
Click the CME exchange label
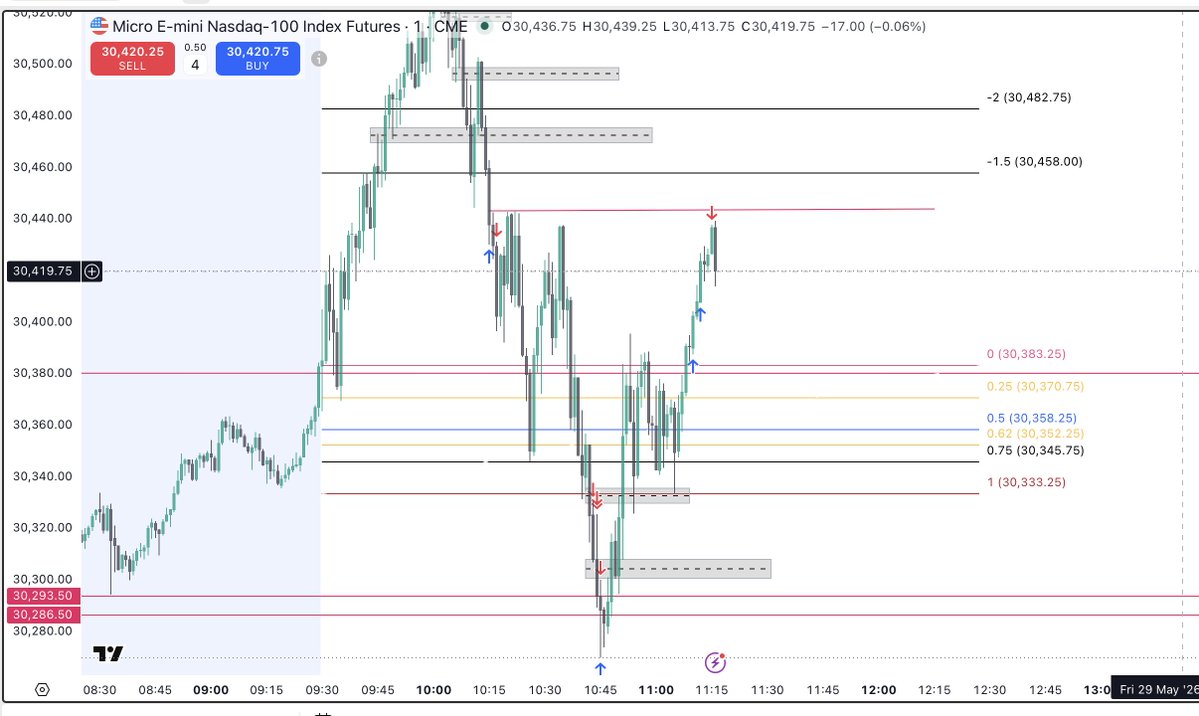click(450, 26)
